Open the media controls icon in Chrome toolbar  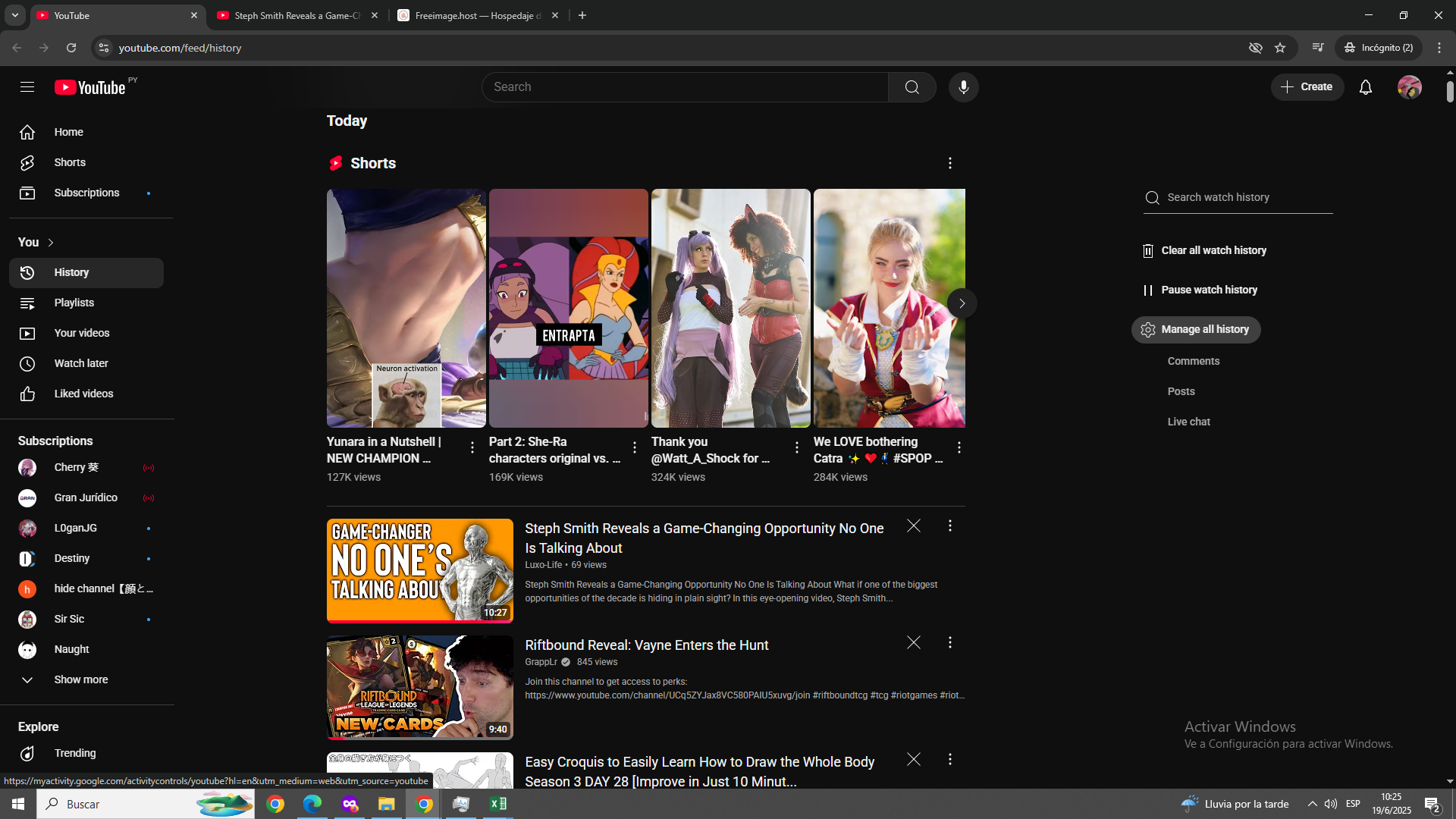point(1318,48)
